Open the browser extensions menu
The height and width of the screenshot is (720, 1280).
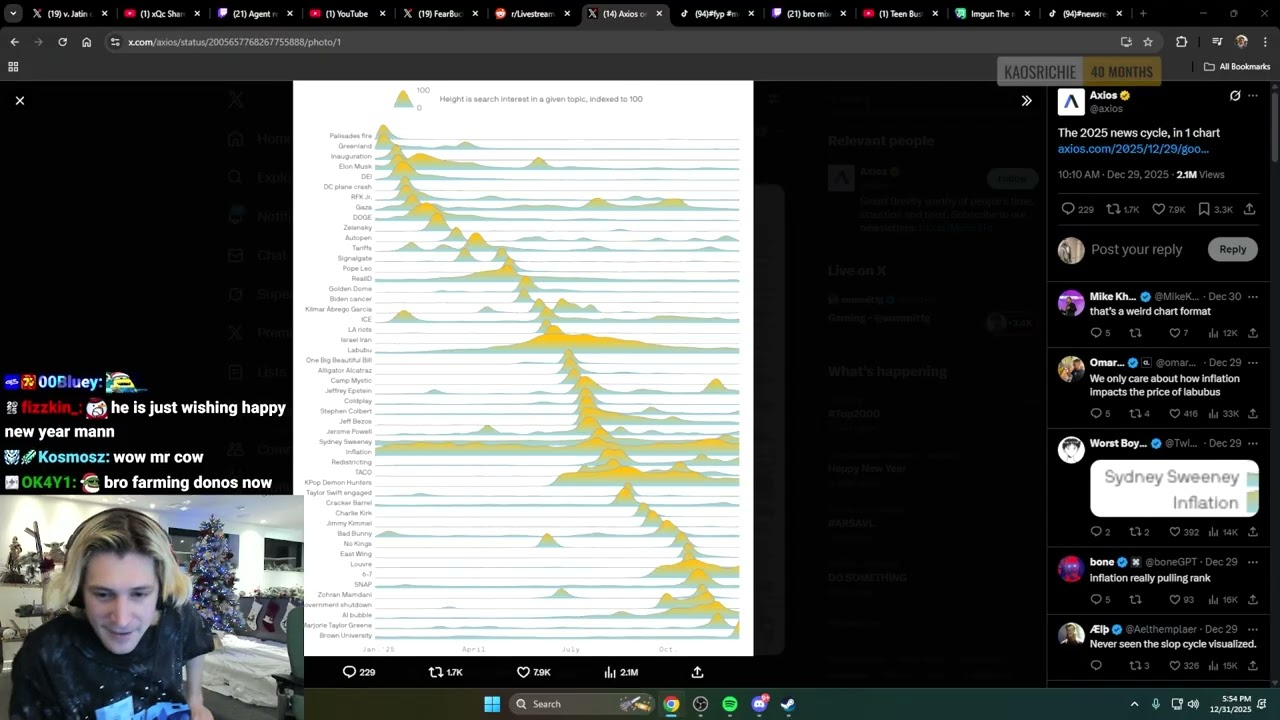click(1181, 42)
